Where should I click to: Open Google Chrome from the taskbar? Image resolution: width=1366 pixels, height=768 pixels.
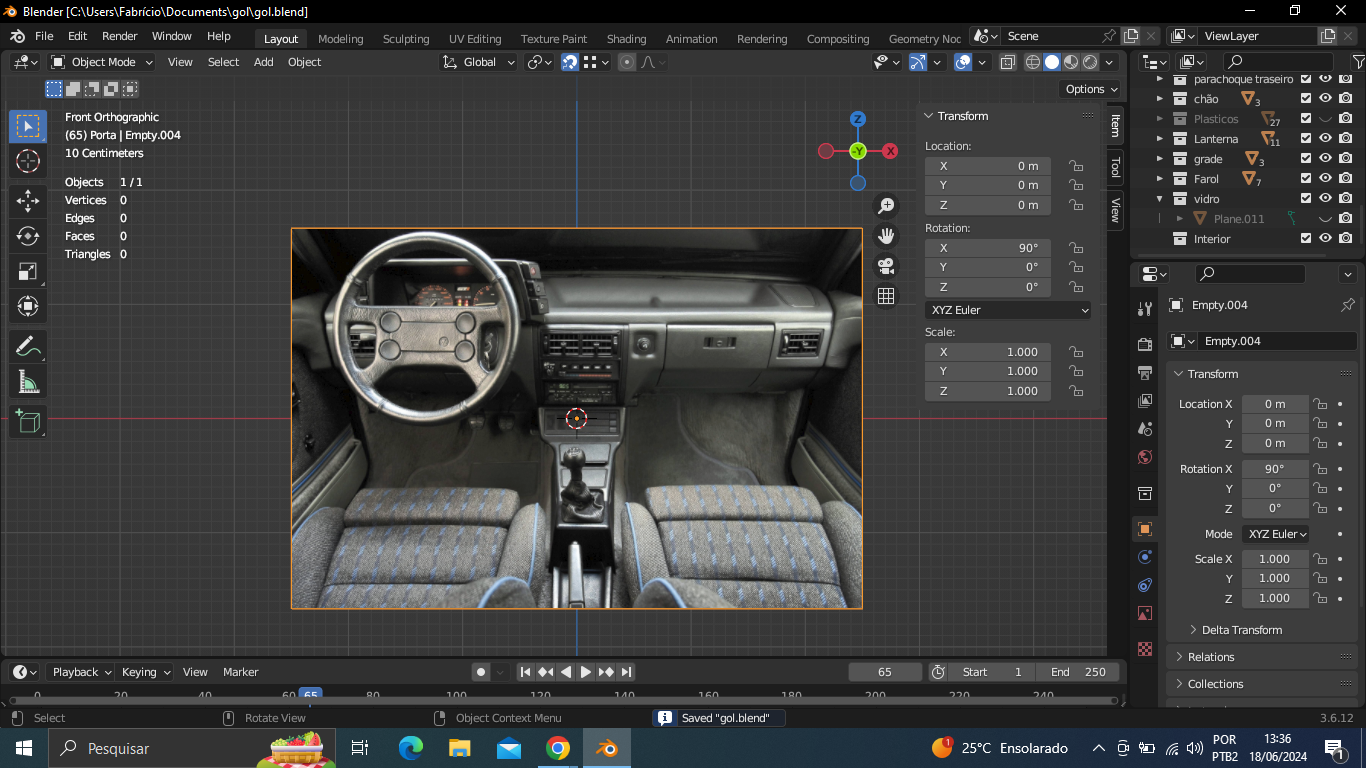(558, 748)
